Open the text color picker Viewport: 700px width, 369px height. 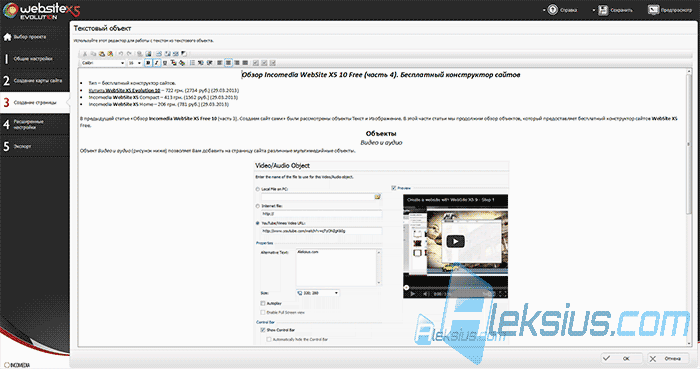pyautogui.click(x=173, y=63)
